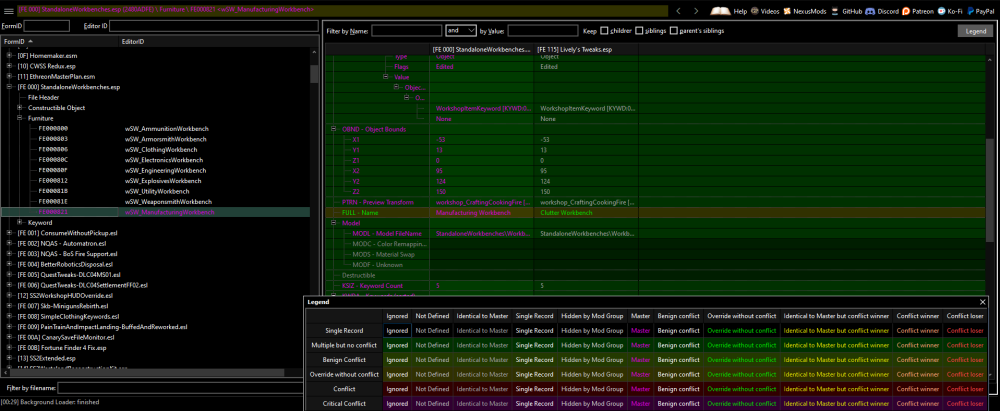Open the PayPal link
This screenshot has width=1000, height=411.
tap(980, 11)
